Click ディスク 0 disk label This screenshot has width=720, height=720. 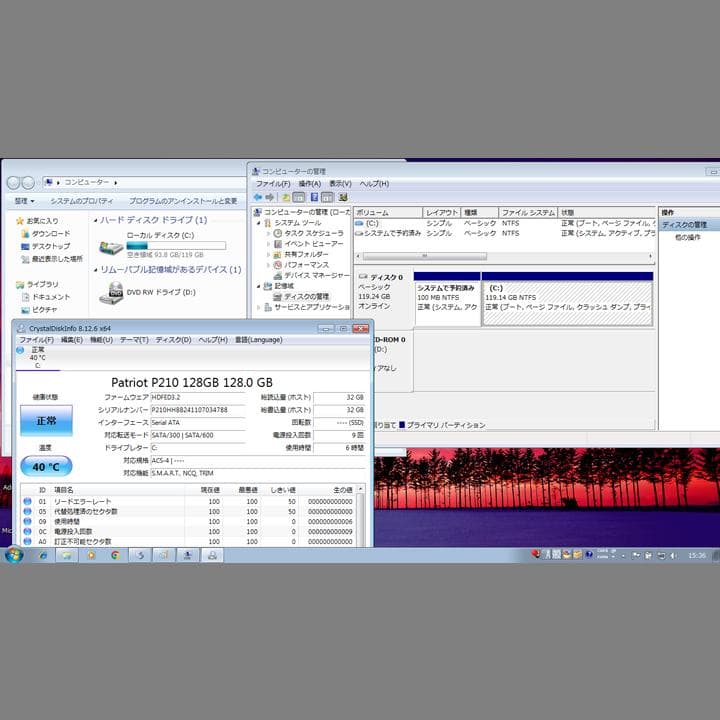(386, 277)
